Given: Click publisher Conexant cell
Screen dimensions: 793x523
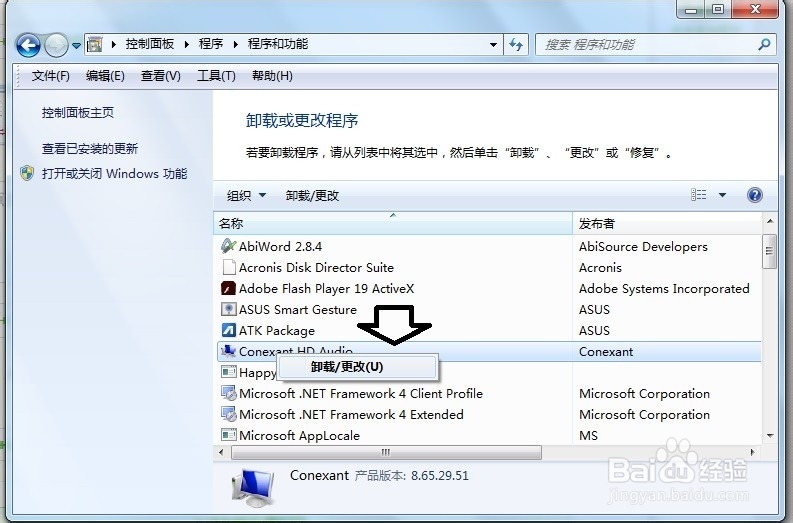Looking at the screenshot, I should [x=606, y=352].
